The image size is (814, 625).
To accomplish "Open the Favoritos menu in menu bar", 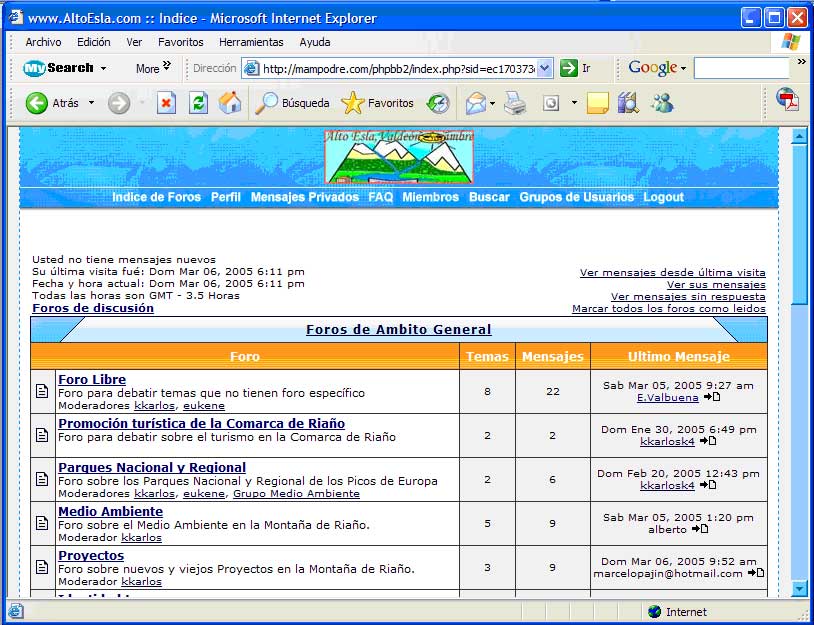I will (180, 42).
